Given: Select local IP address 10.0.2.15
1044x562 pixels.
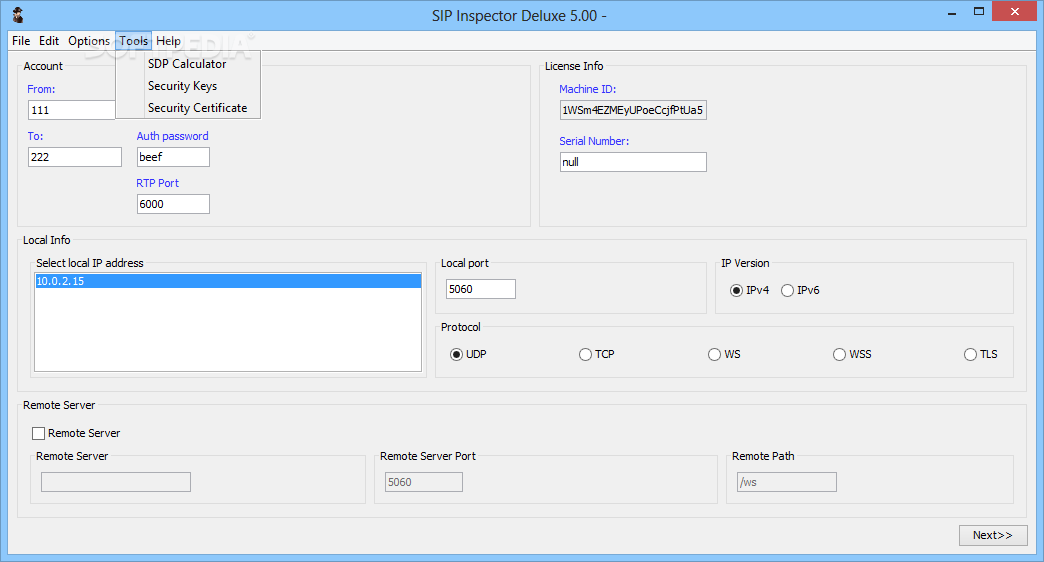Looking at the screenshot, I should [x=228, y=281].
